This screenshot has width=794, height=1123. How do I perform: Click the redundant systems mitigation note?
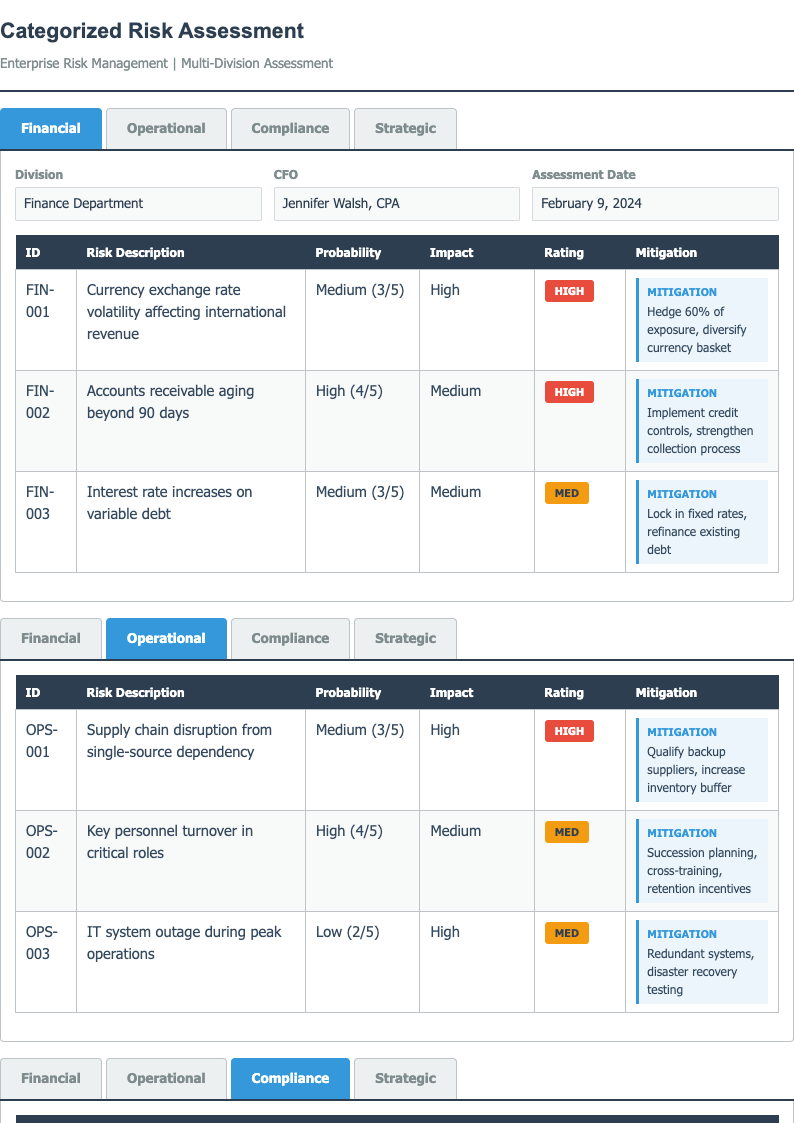(702, 962)
